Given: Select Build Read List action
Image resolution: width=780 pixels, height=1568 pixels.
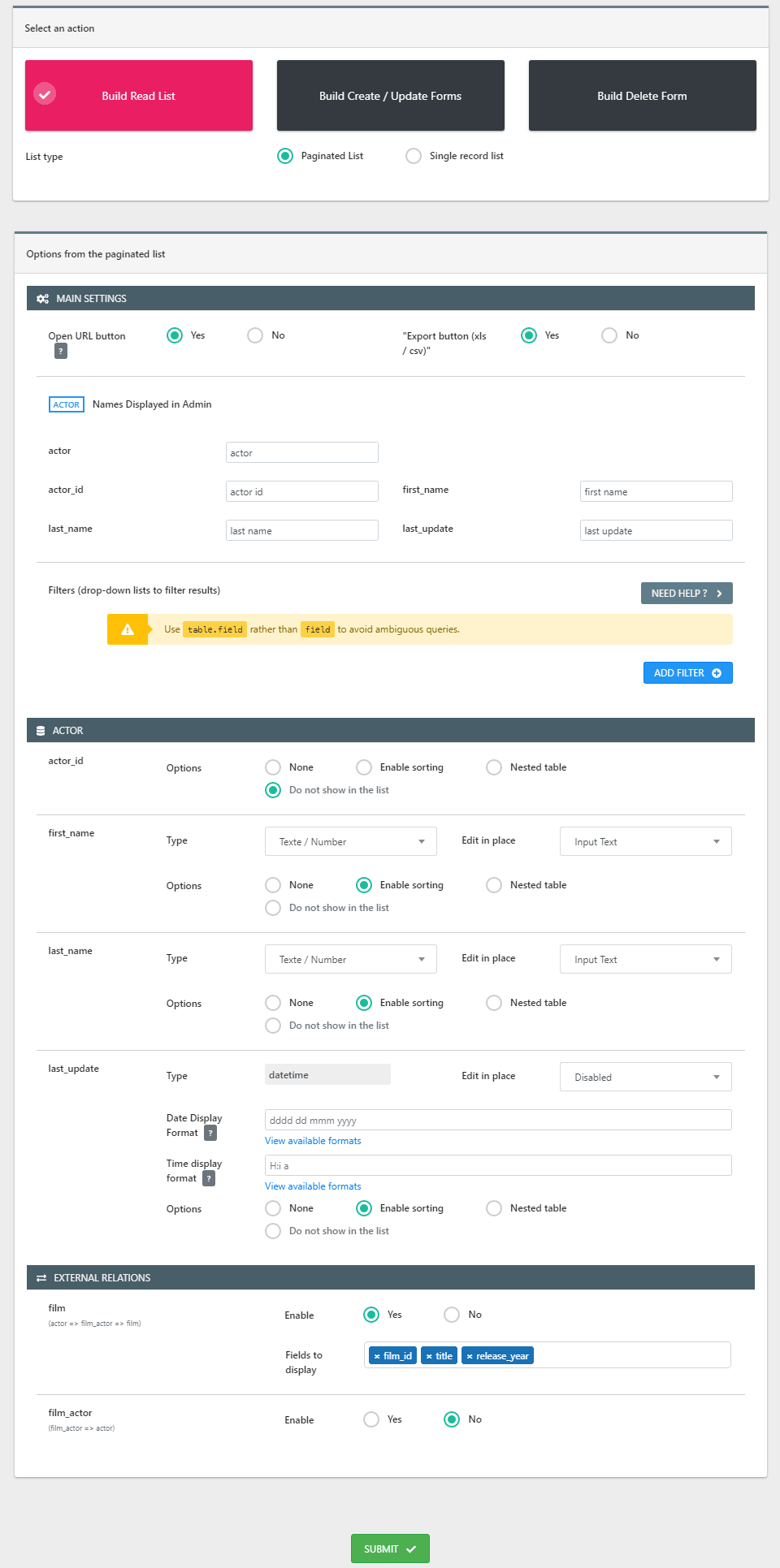Looking at the screenshot, I should pyautogui.click(x=139, y=95).
